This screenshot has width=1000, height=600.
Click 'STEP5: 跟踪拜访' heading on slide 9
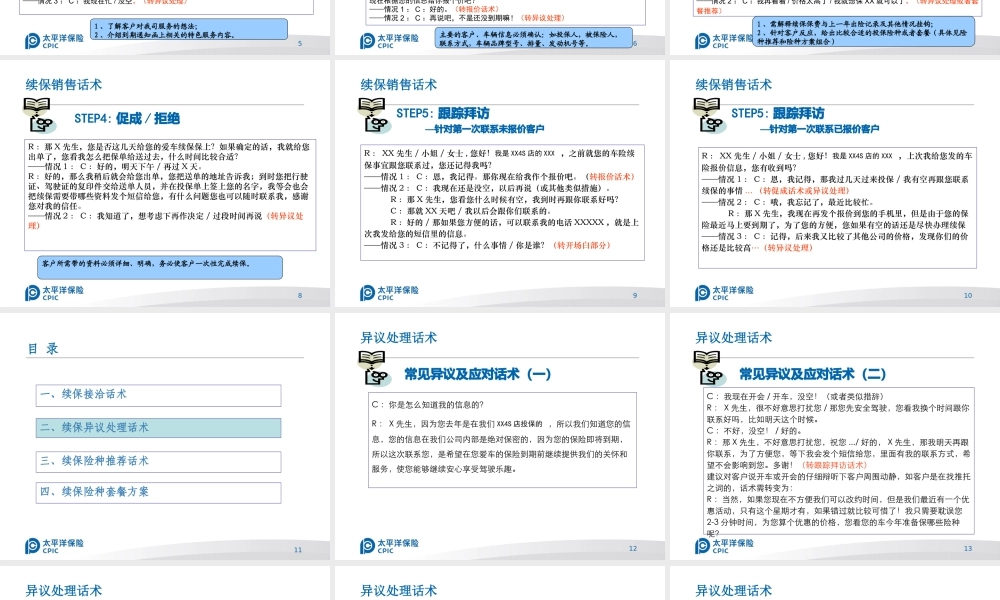[x=443, y=113]
